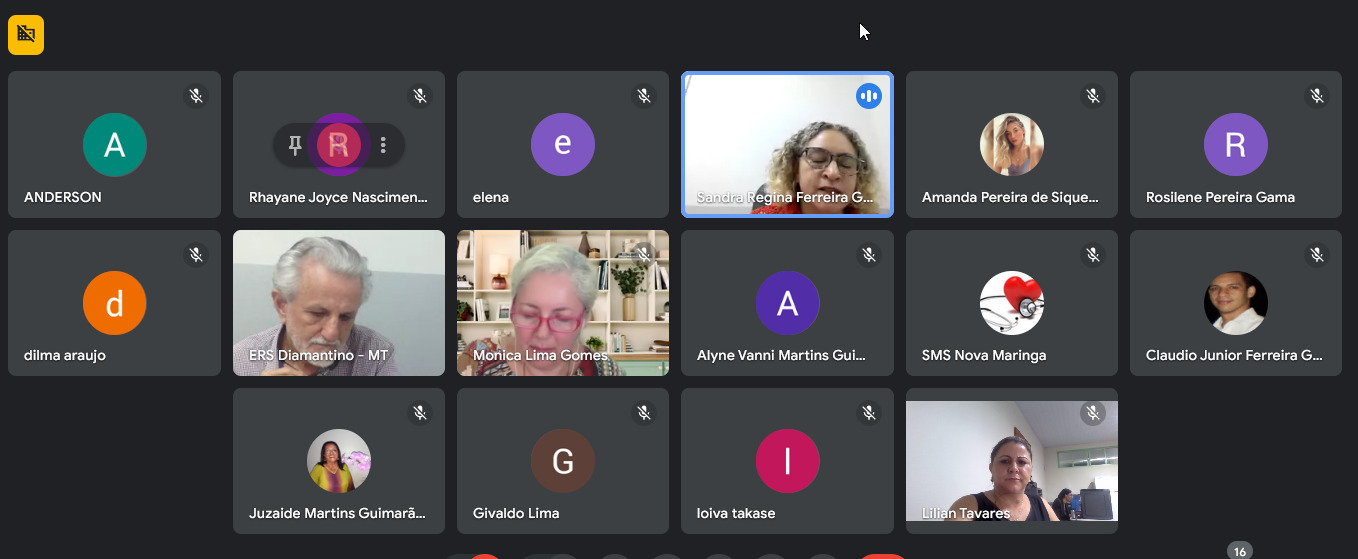This screenshot has width=1358, height=559.
Task: Click the name label "Amanda Pereira de Sique..."
Action: tap(1010, 197)
